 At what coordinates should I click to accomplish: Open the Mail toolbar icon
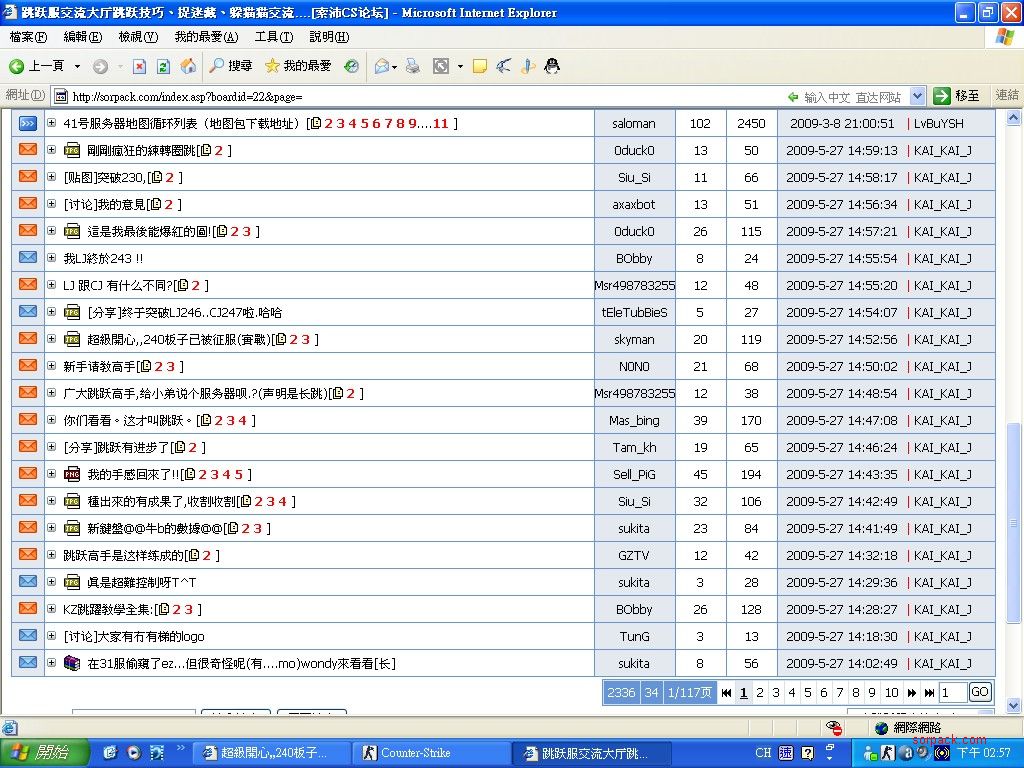click(381, 66)
